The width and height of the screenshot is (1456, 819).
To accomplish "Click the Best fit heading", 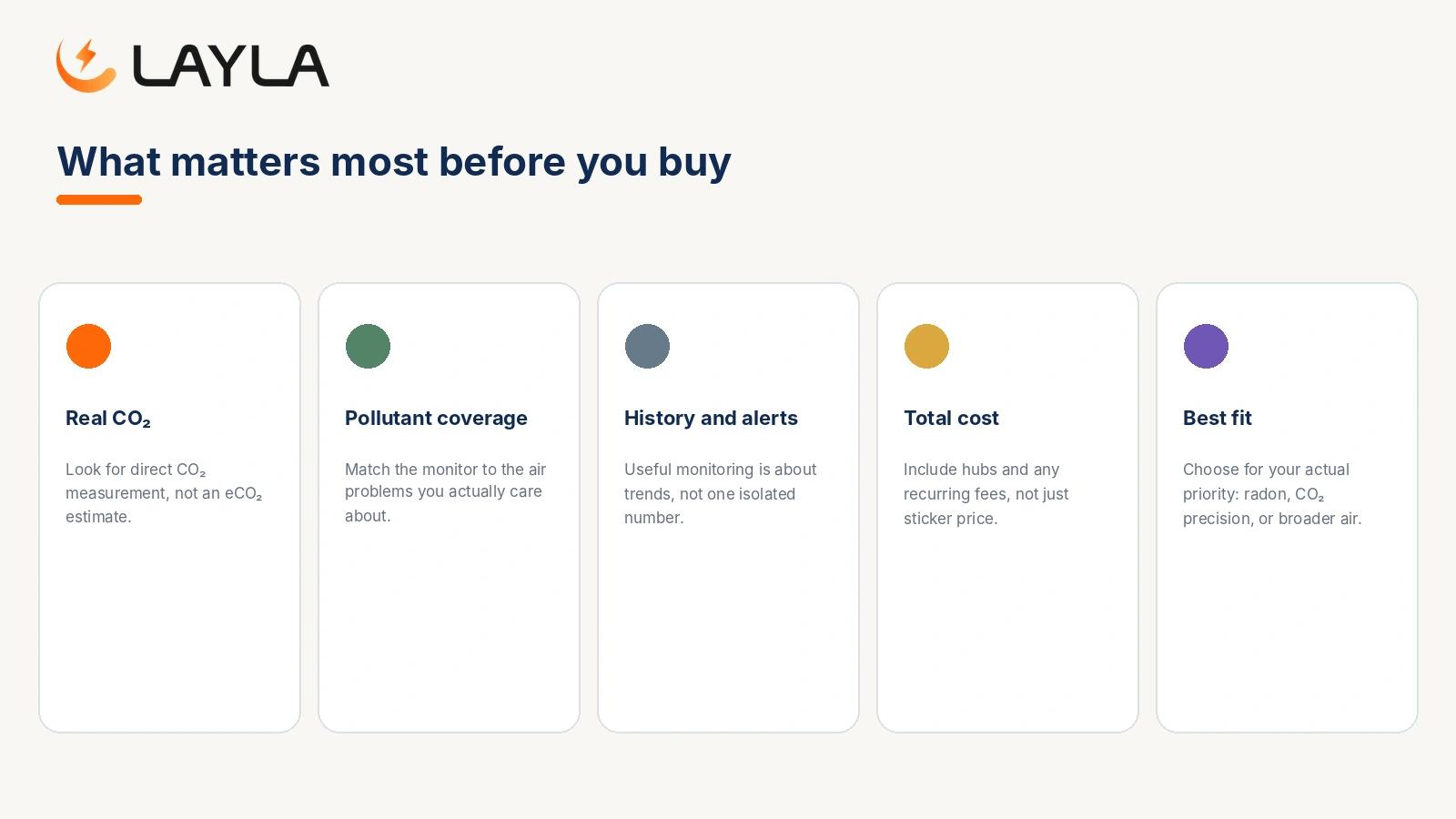I will coord(1218,419).
